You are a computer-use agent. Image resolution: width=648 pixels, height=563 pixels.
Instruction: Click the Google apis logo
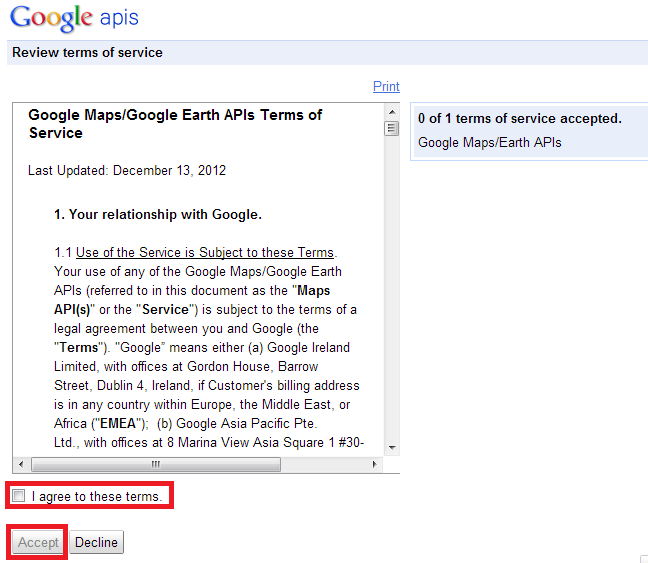pos(74,18)
